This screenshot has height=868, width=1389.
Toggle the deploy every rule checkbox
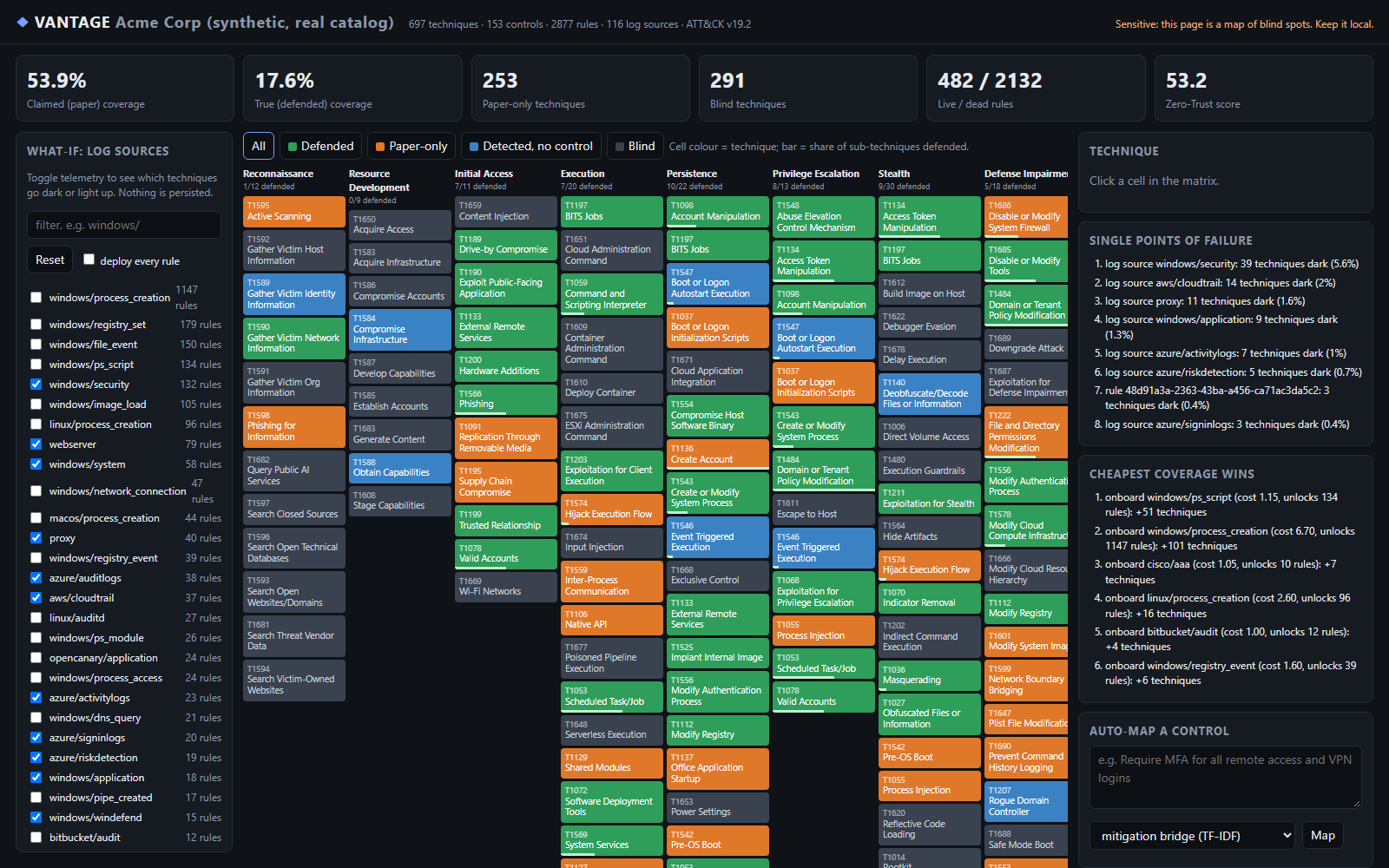(x=89, y=260)
